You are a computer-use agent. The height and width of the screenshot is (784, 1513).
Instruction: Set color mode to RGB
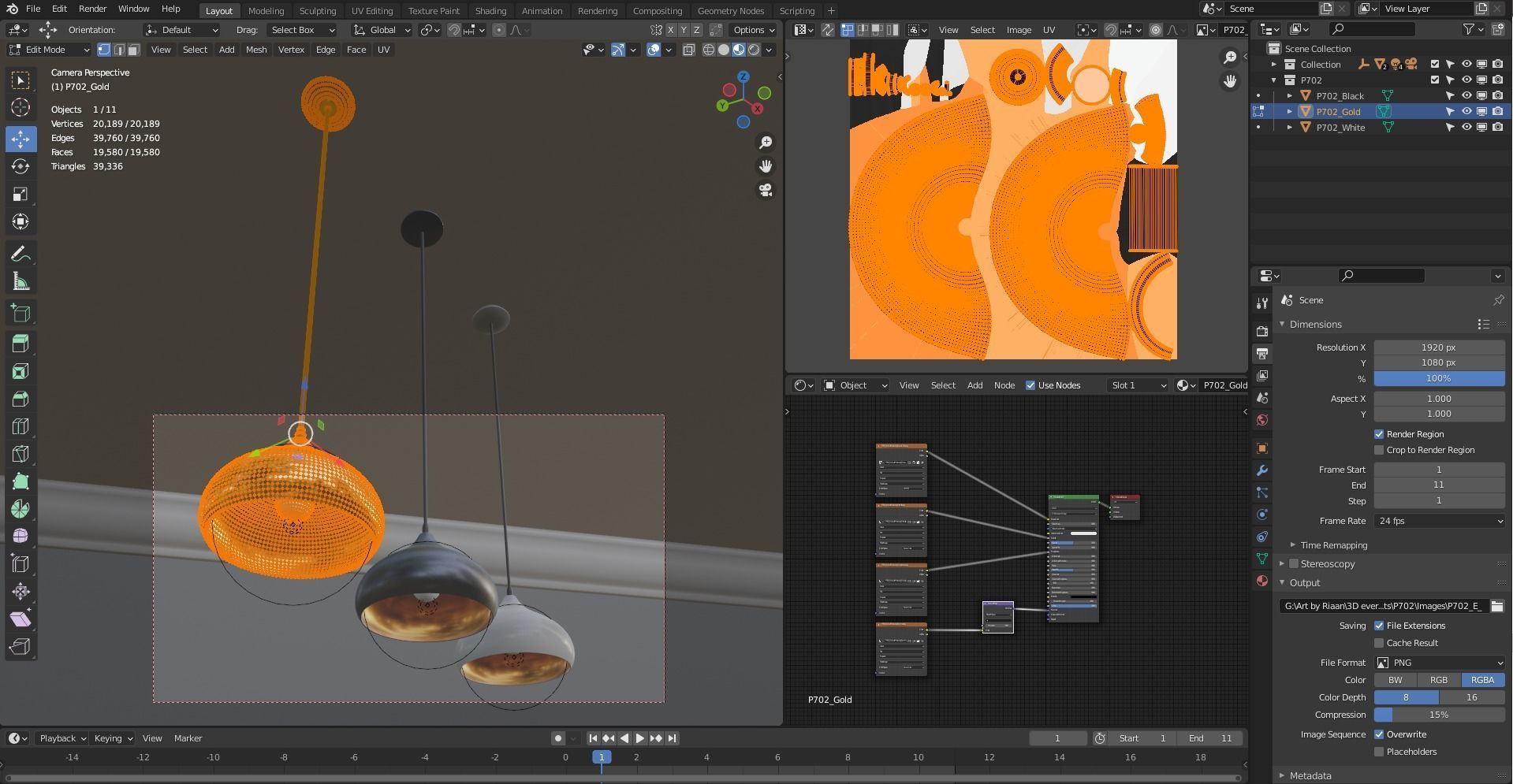(x=1438, y=680)
